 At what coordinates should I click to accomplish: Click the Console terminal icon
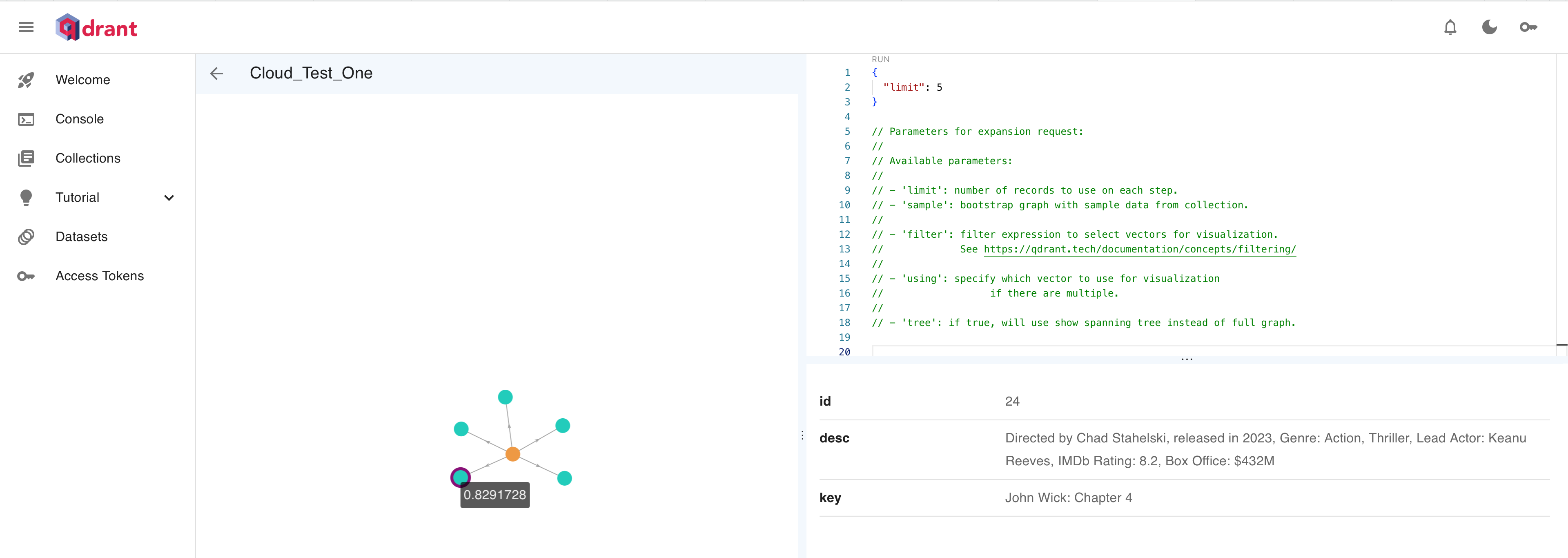click(26, 119)
